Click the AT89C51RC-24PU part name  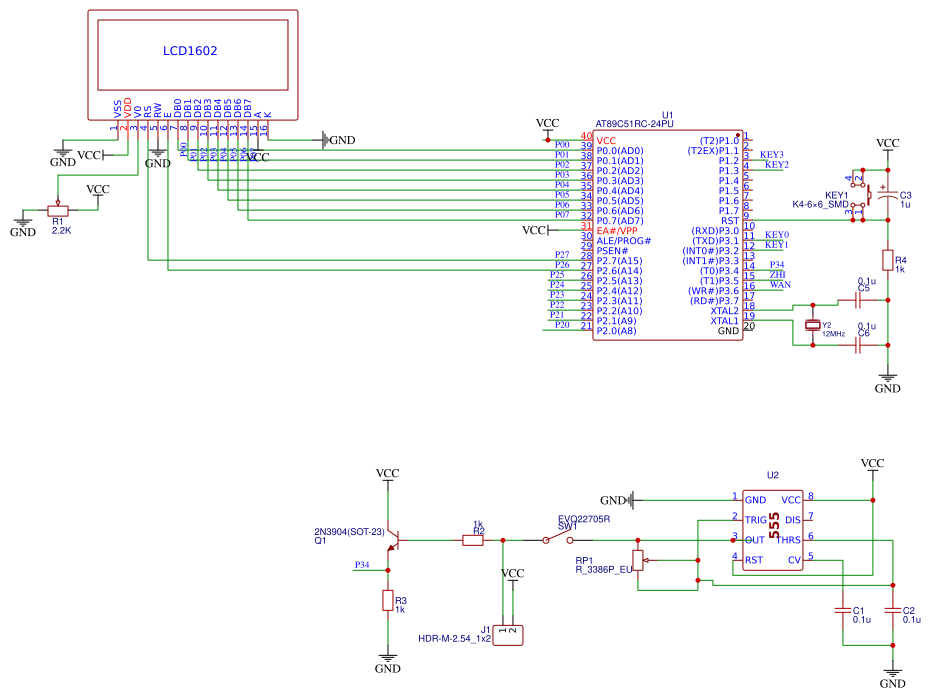635,124
